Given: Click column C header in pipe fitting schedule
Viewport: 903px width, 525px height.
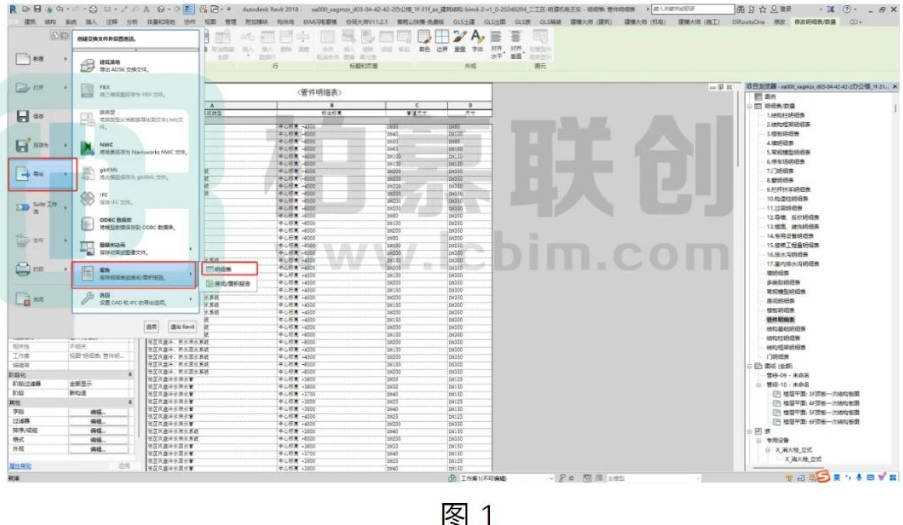Looking at the screenshot, I should [x=416, y=105].
